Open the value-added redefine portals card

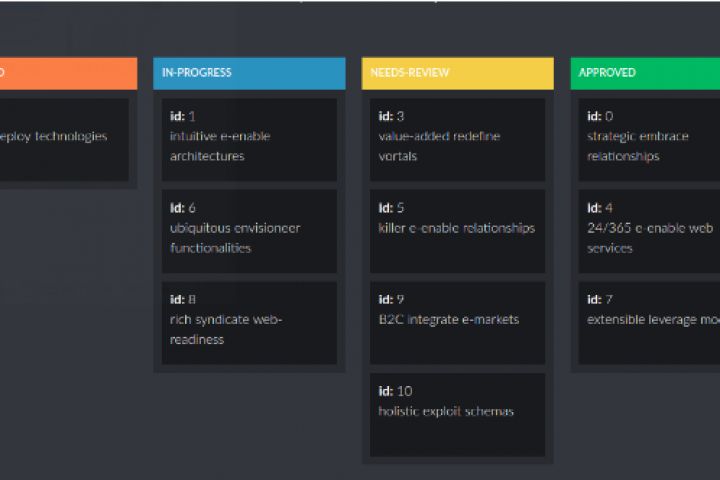pos(457,139)
